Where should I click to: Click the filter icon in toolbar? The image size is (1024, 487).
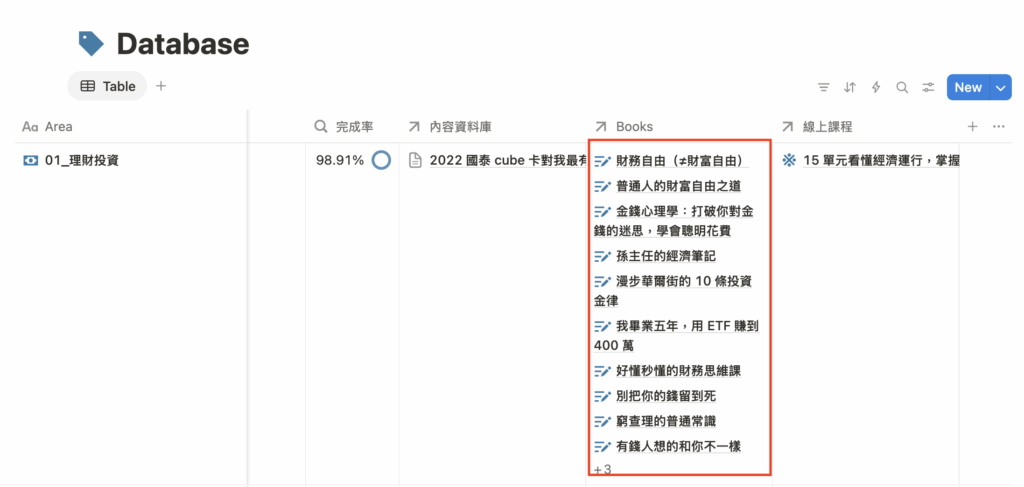[824, 87]
